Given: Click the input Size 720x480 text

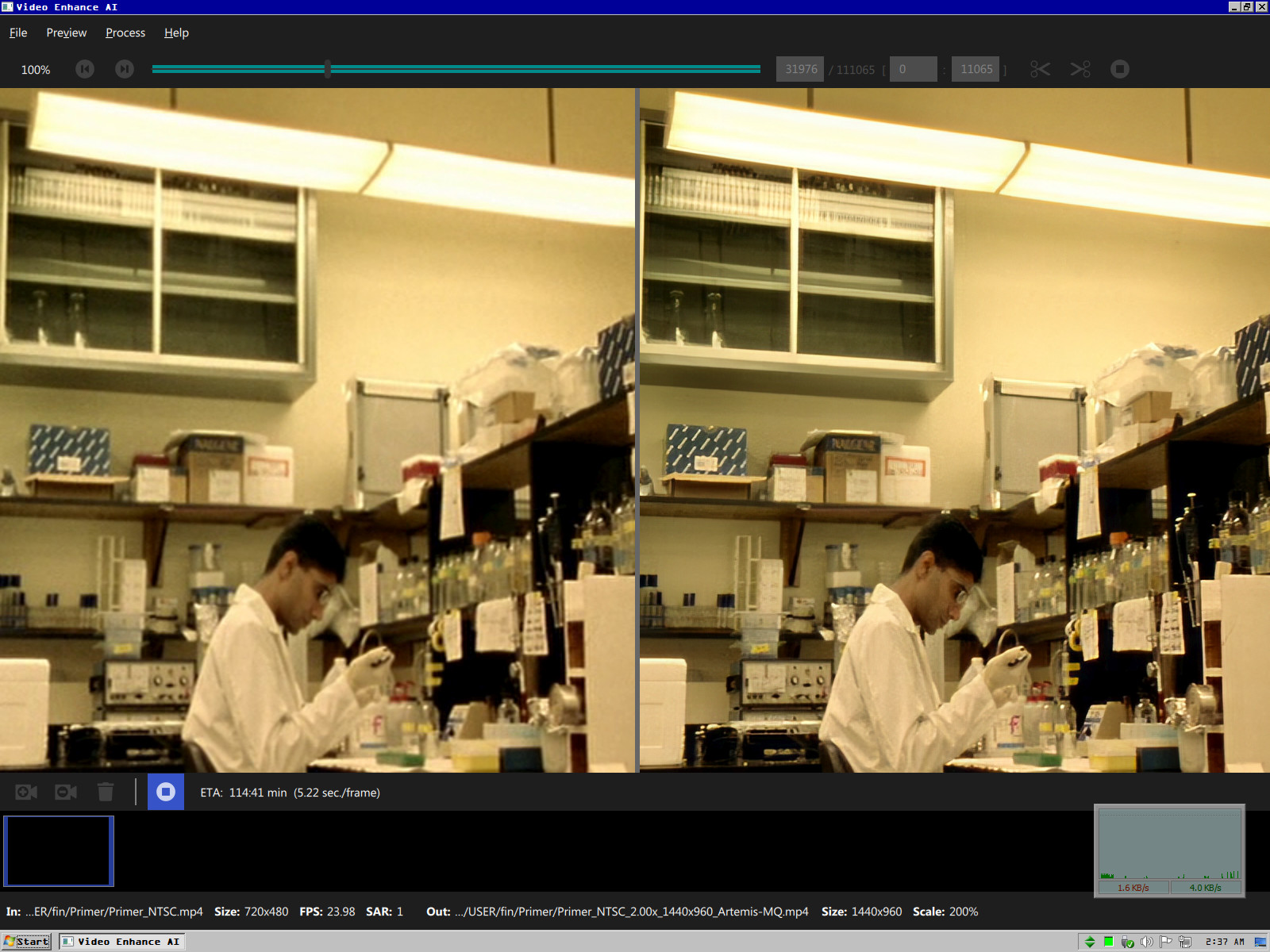Looking at the screenshot, I should (x=252, y=912).
